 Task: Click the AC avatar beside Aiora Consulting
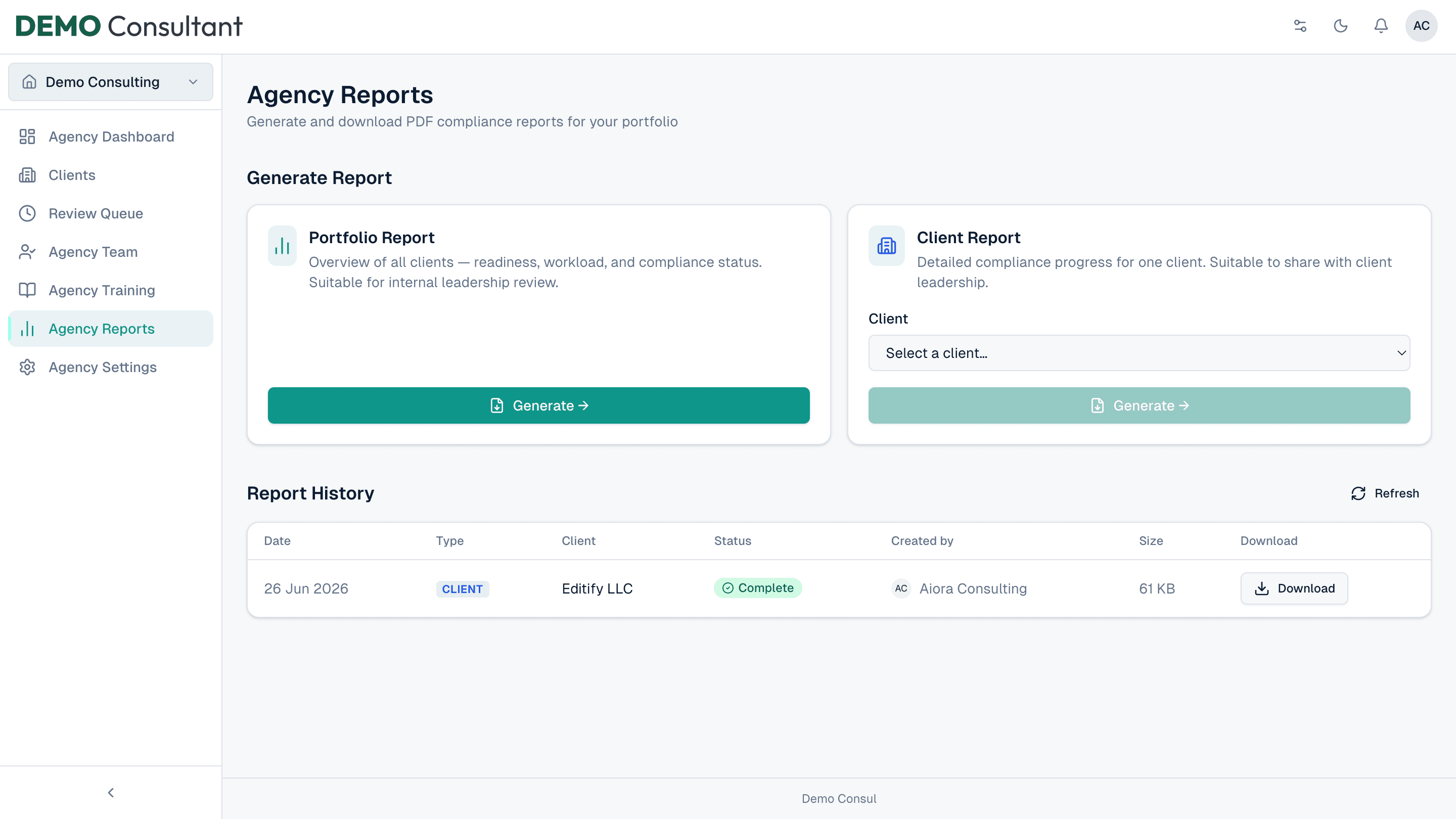[901, 588]
